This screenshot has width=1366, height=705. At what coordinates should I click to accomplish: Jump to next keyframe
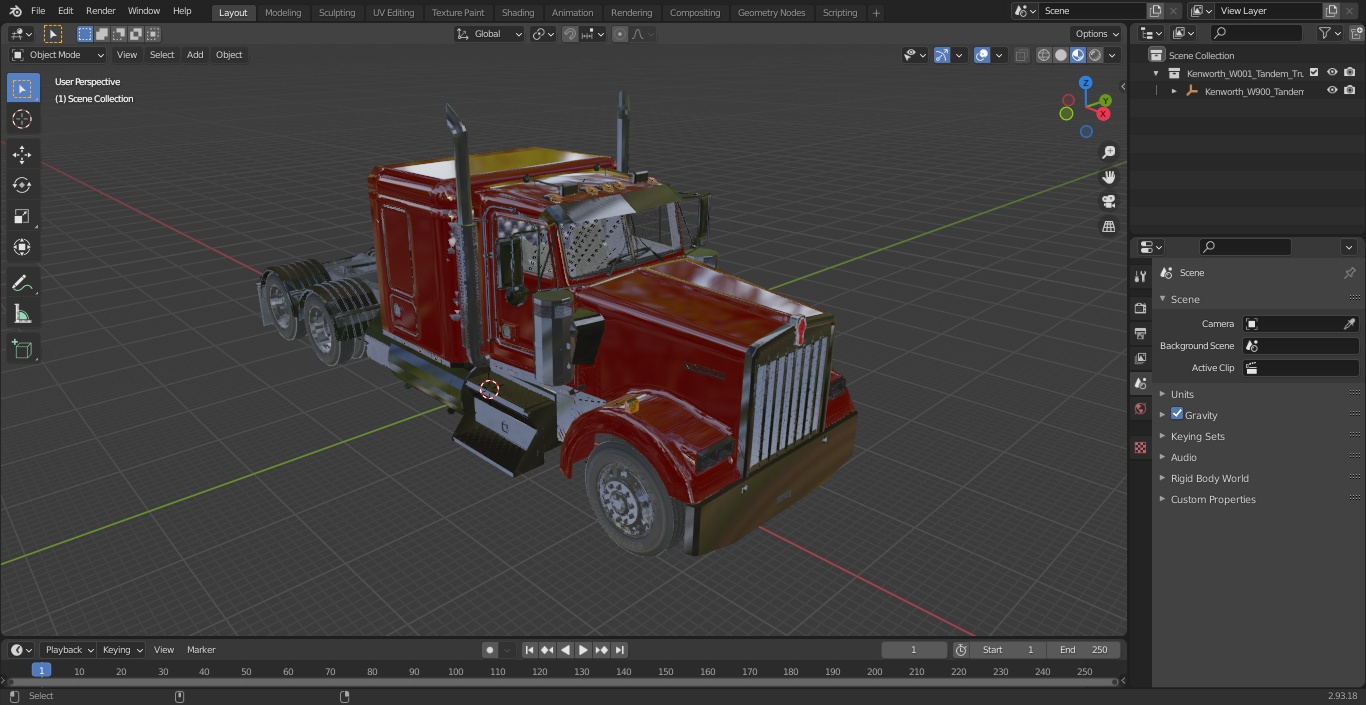(x=601, y=650)
